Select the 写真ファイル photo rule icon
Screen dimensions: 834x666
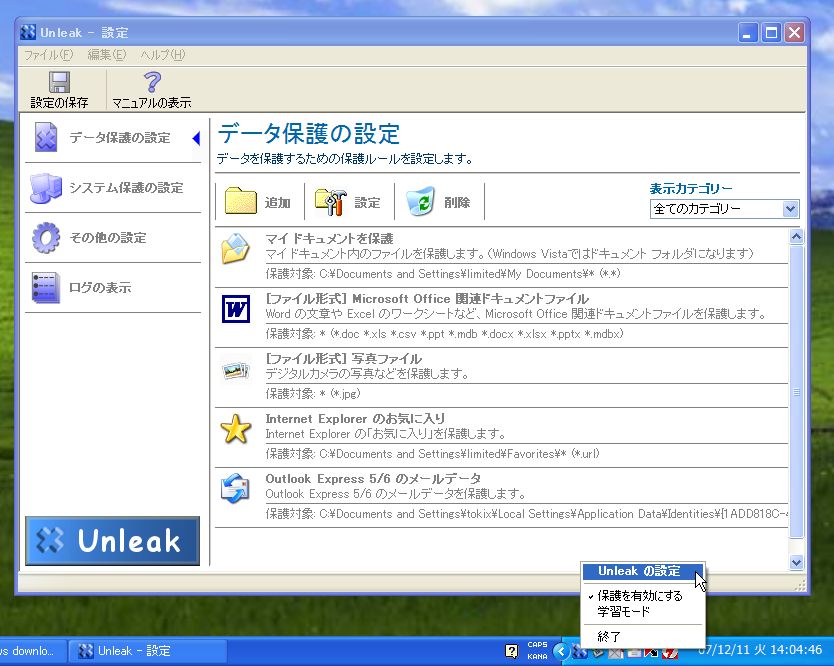(236, 370)
